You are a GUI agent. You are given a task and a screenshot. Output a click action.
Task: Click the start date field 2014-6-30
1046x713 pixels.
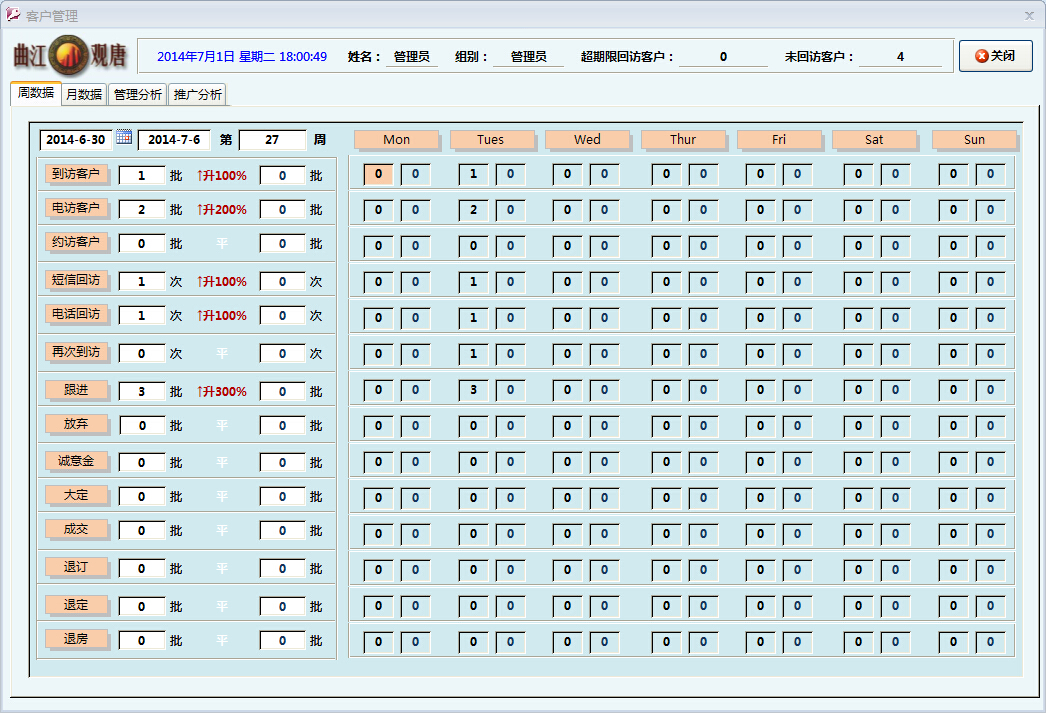(x=76, y=140)
